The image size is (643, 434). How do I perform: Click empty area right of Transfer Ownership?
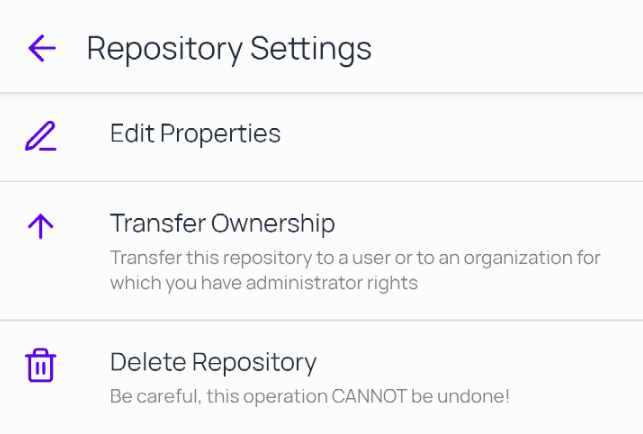[488, 224]
